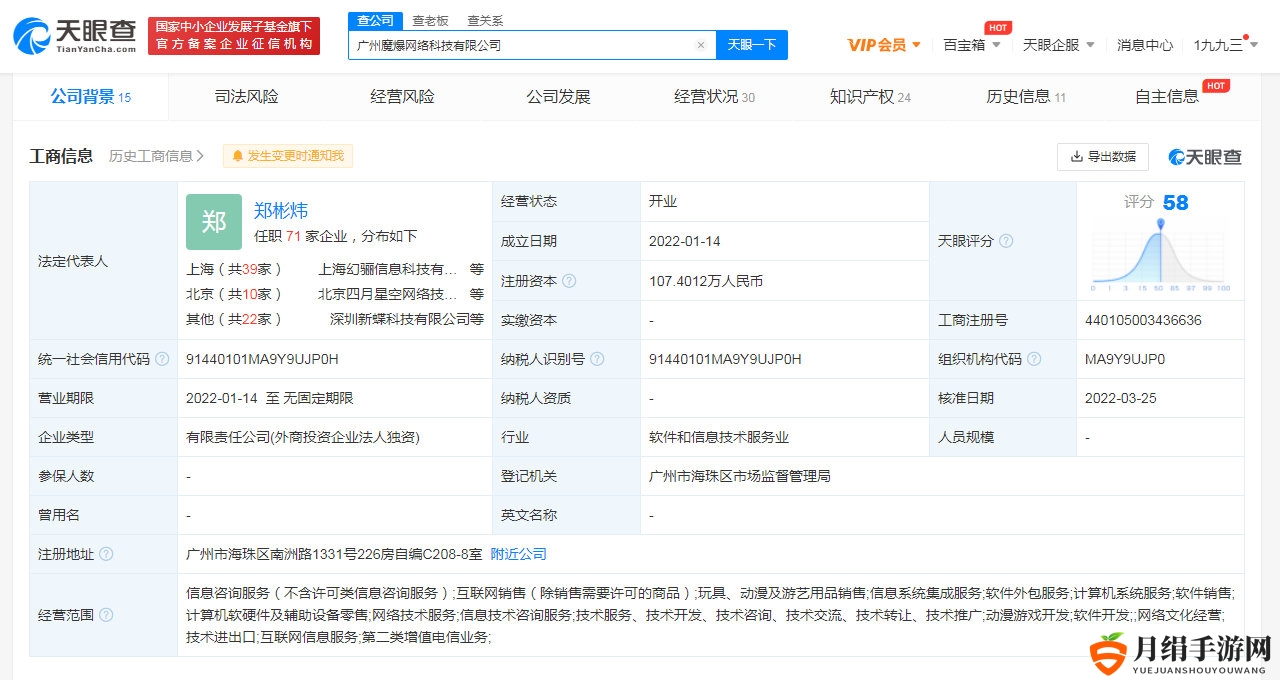This screenshot has height=680, width=1280.
Task: Click help icon next to 经营范围
Action: click(106, 615)
